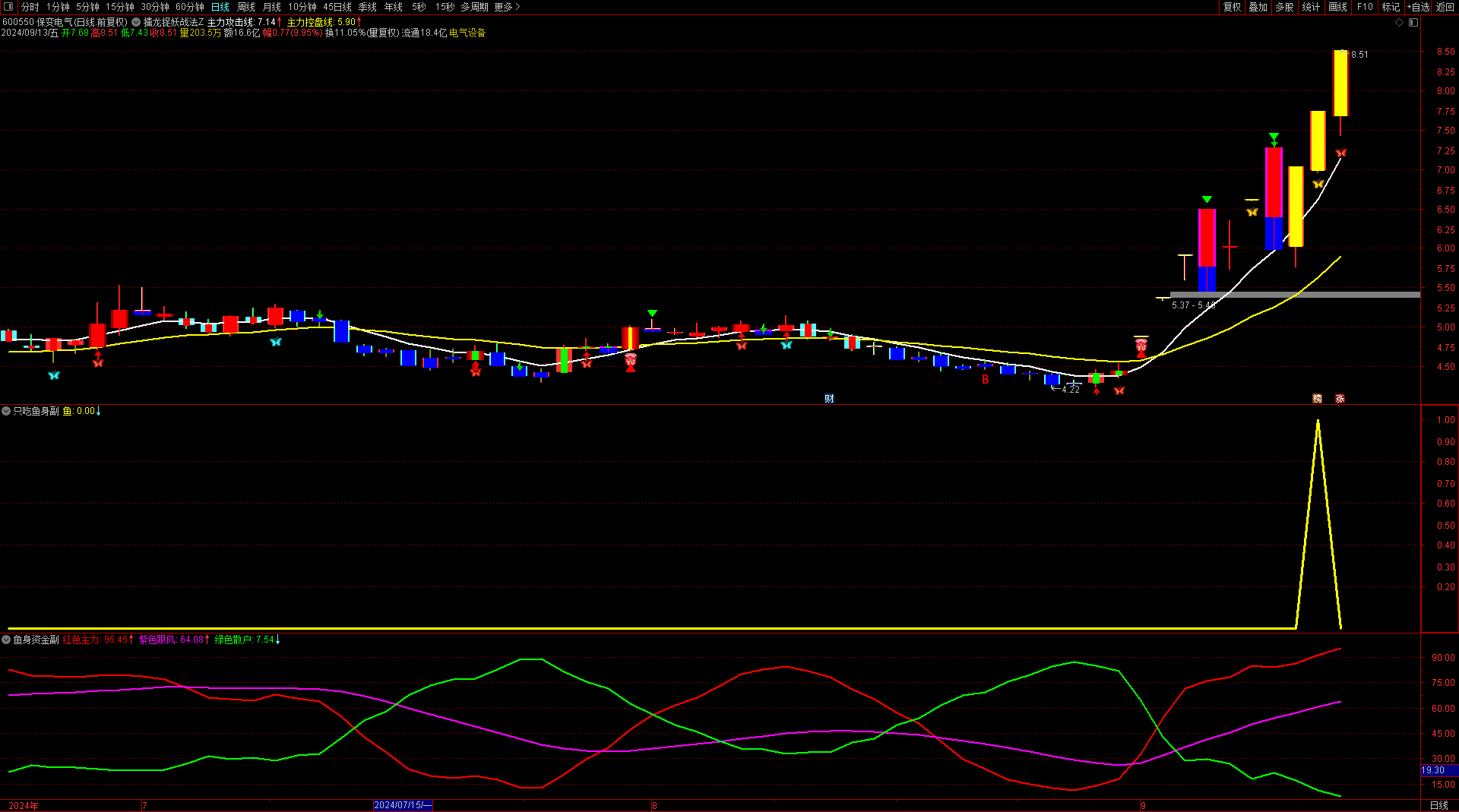Click the 复权 adjustment button
Screen dimensions: 1459x812
[1232, 7]
